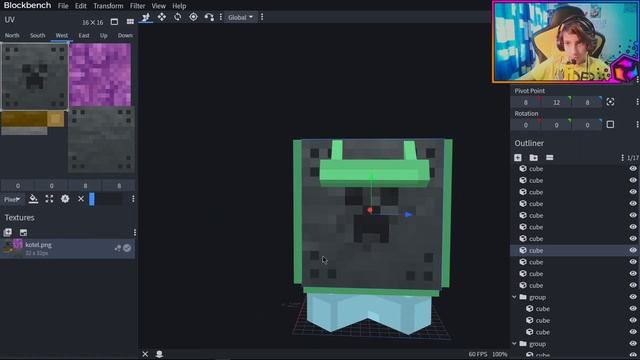This screenshot has width=640, height=360.
Task: Open the Pivot Point three-dot menu
Action: [637, 102]
